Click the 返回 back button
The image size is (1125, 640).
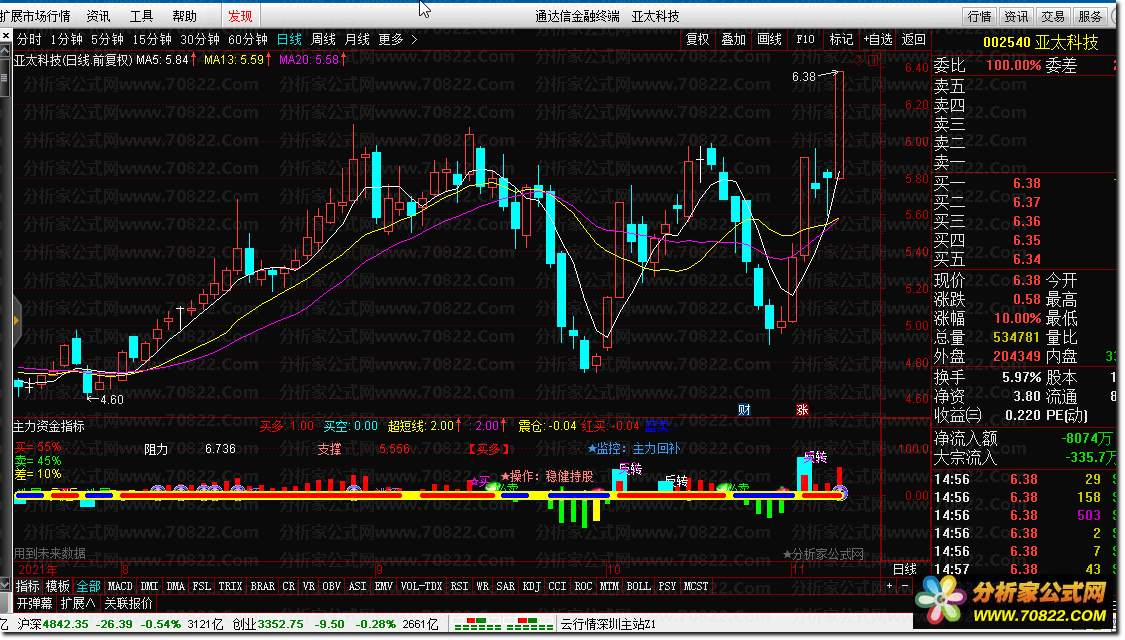(x=913, y=39)
